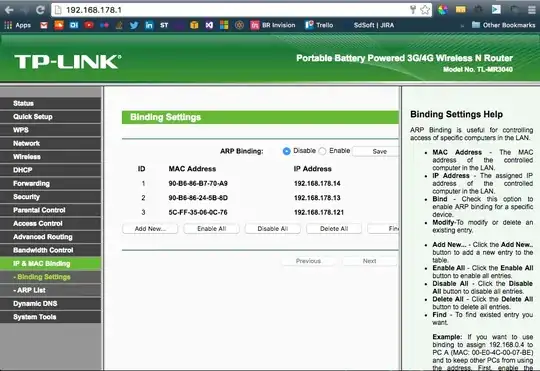This screenshot has width=540, height=371.
Task: Click the Enable All button
Action: click(211, 229)
